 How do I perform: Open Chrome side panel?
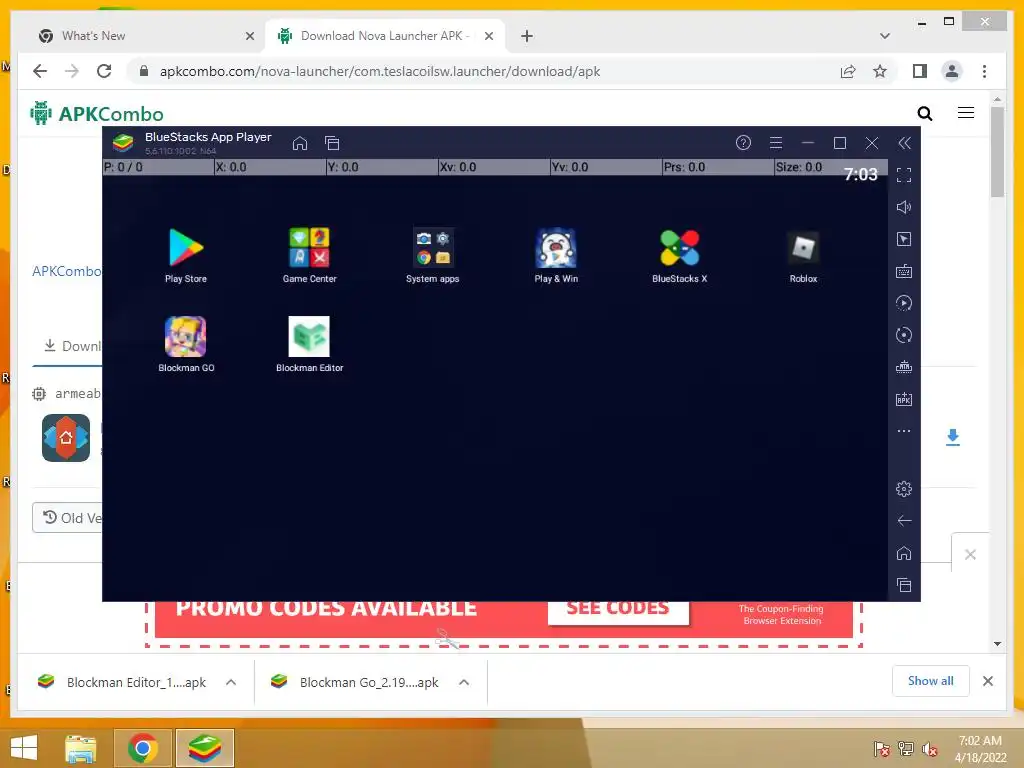tap(920, 71)
